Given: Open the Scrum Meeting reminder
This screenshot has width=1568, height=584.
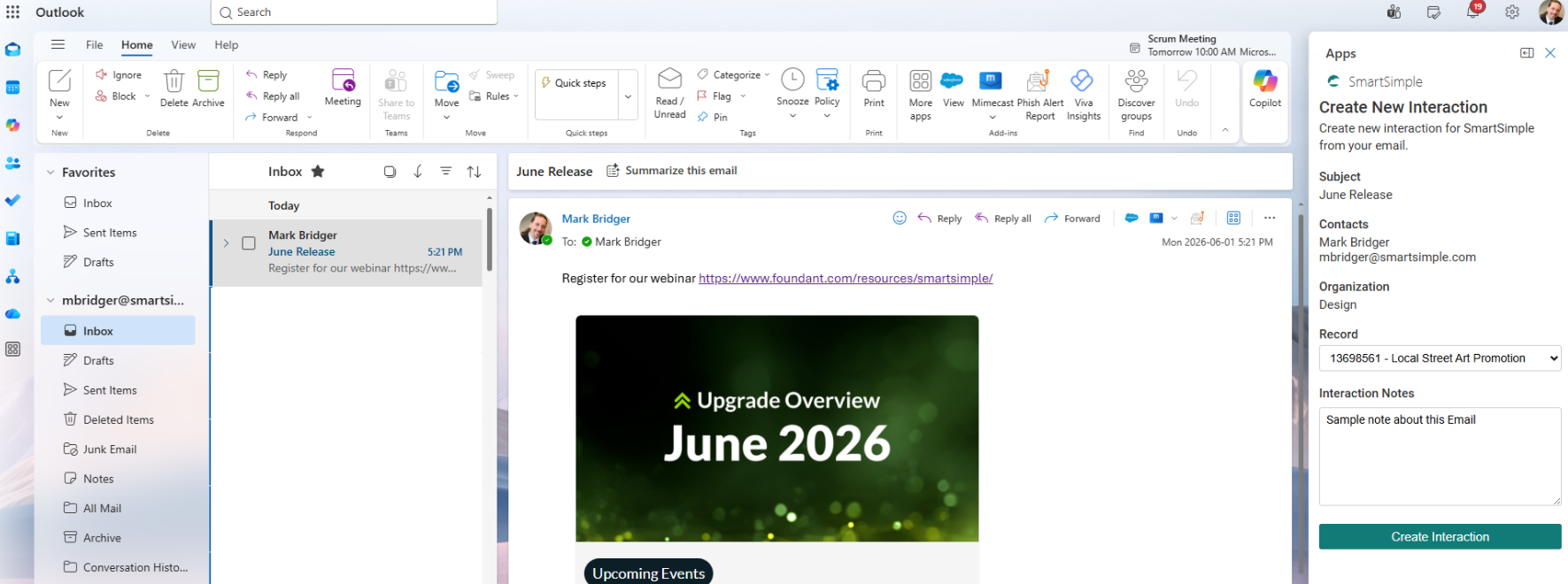Looking at the screenshot, I should (1203, 45).
